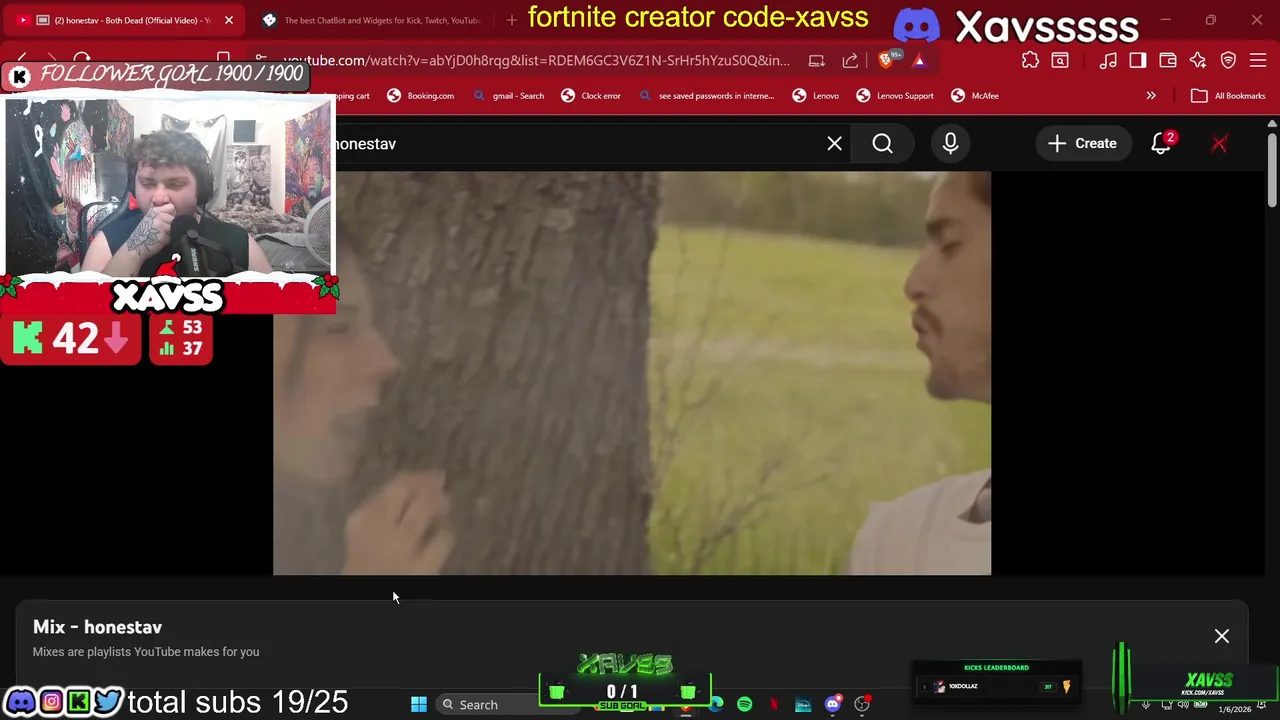Close the Mix - honestav panel
This screenshot has height=720, width=1280.
pos(1222,636)
